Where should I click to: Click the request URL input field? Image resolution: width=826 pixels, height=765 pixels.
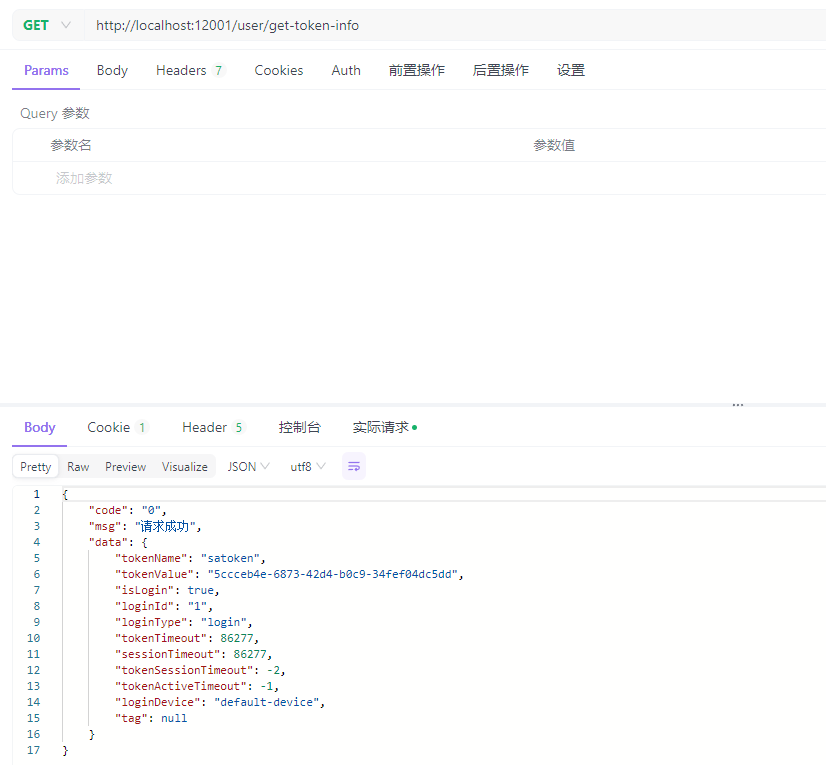450,25
